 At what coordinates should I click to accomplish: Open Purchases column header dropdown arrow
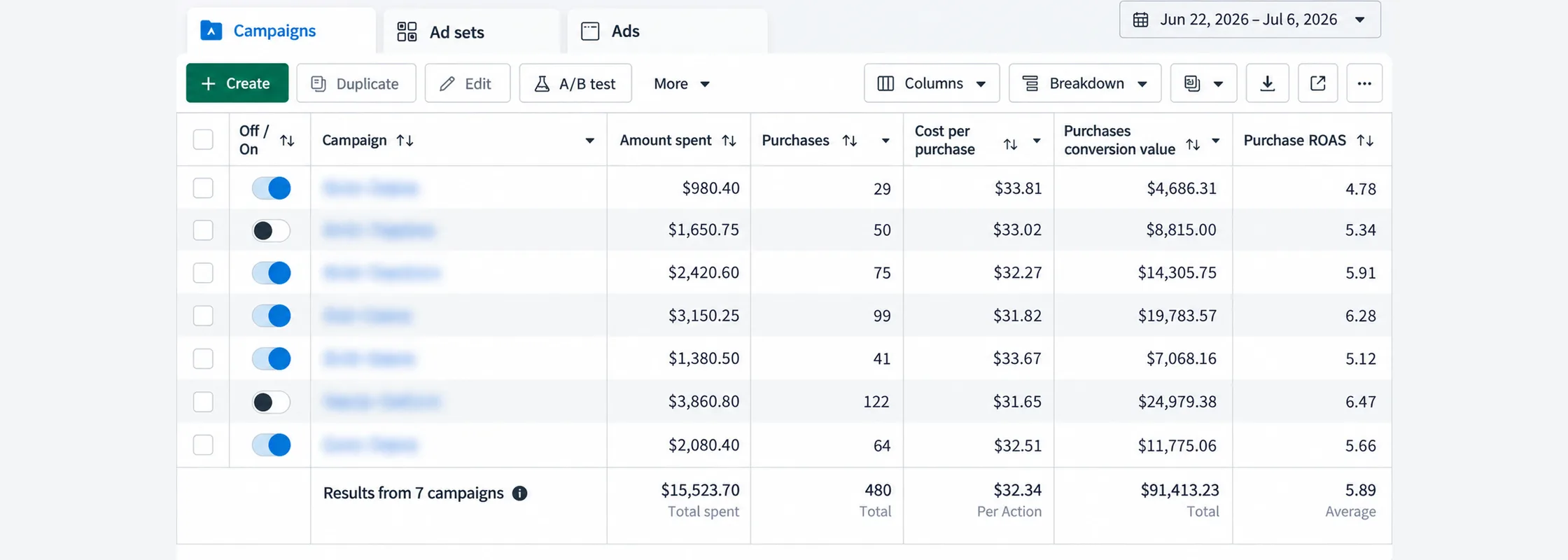click(885, 141)
